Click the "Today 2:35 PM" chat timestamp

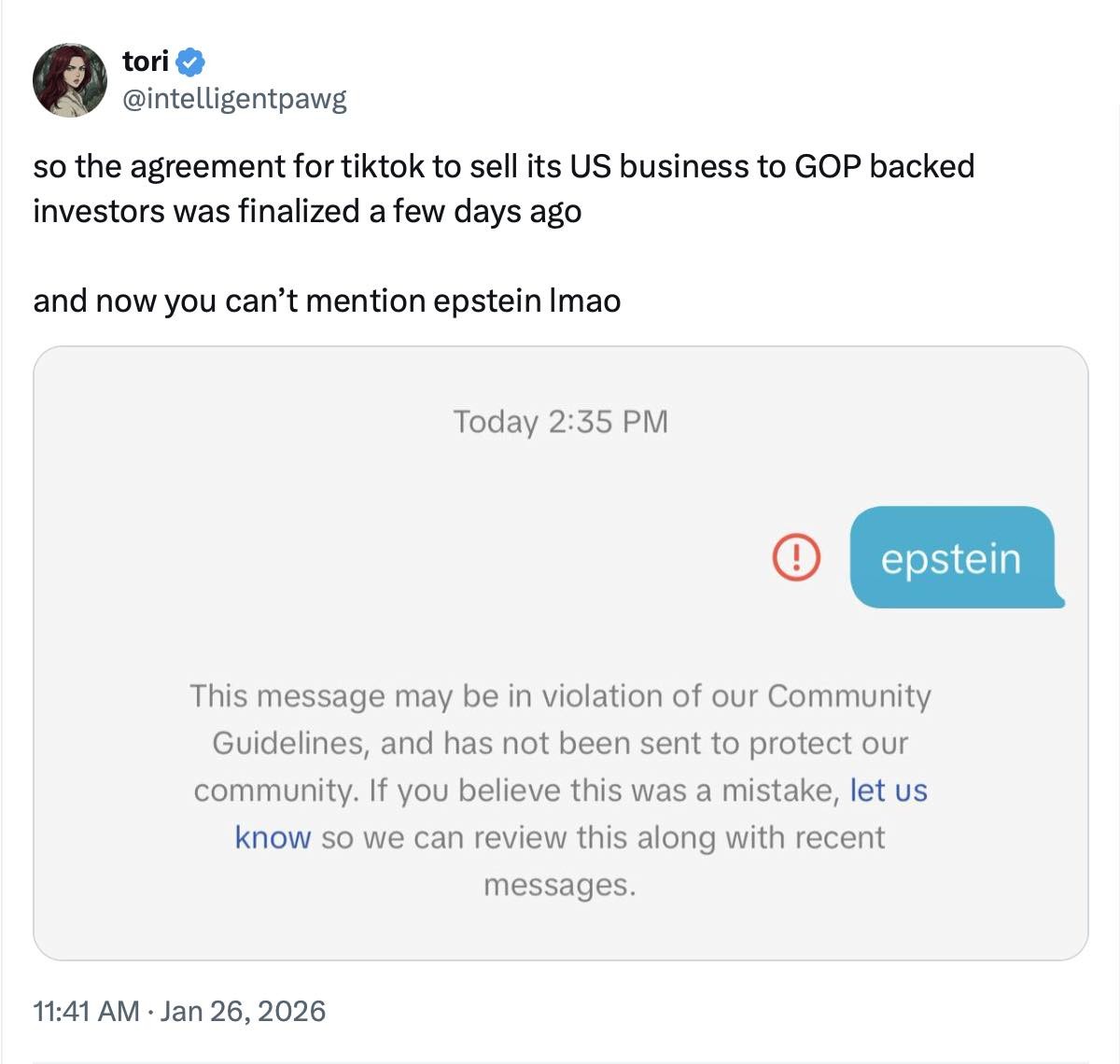click(560, 422)
